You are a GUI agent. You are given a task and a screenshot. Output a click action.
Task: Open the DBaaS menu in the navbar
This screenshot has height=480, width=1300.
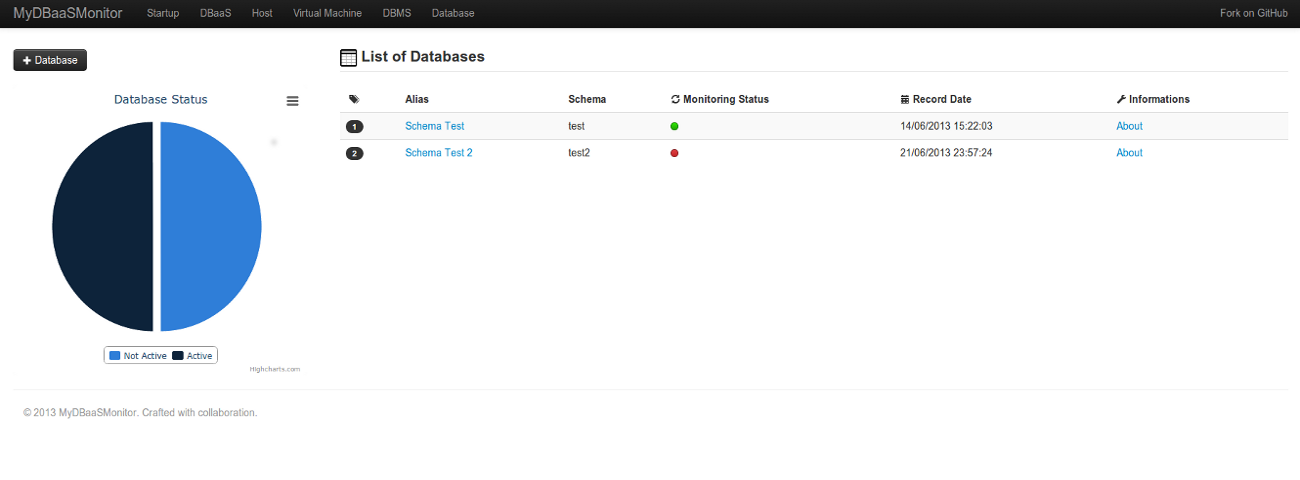point(215,13)
